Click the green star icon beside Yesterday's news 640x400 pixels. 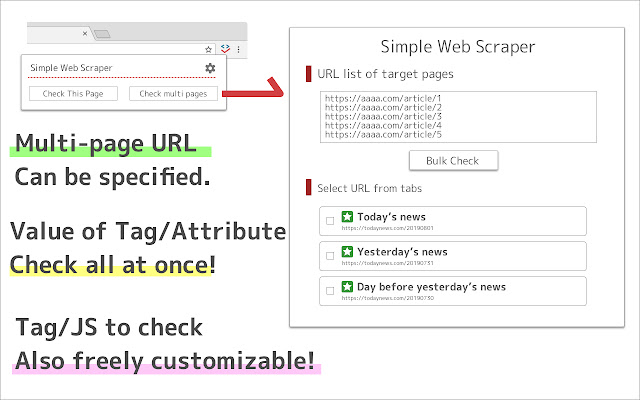(x=347, y=251)
